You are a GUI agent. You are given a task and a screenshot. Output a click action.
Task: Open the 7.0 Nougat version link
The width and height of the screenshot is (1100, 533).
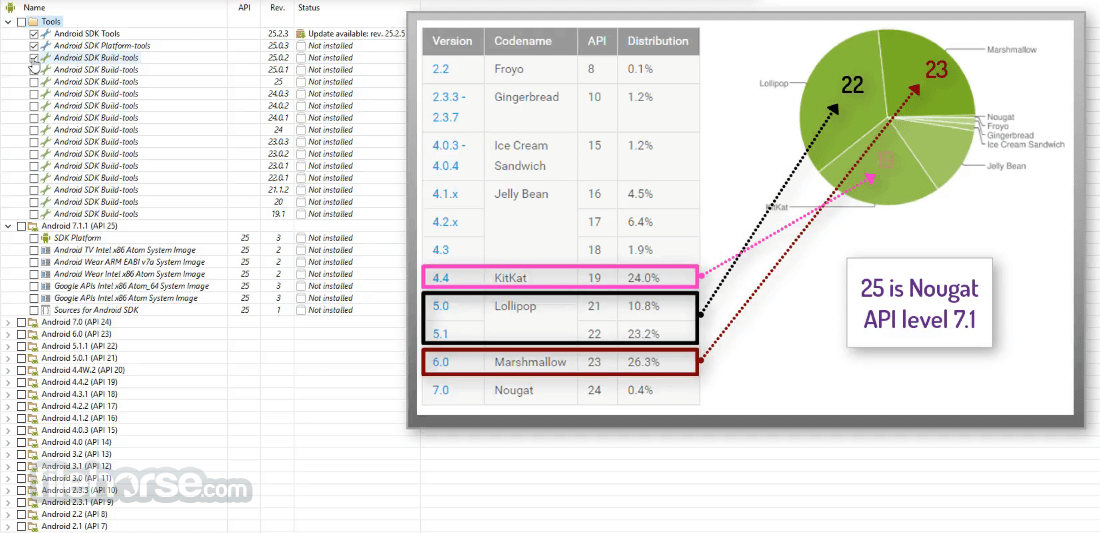pos(441,390)
